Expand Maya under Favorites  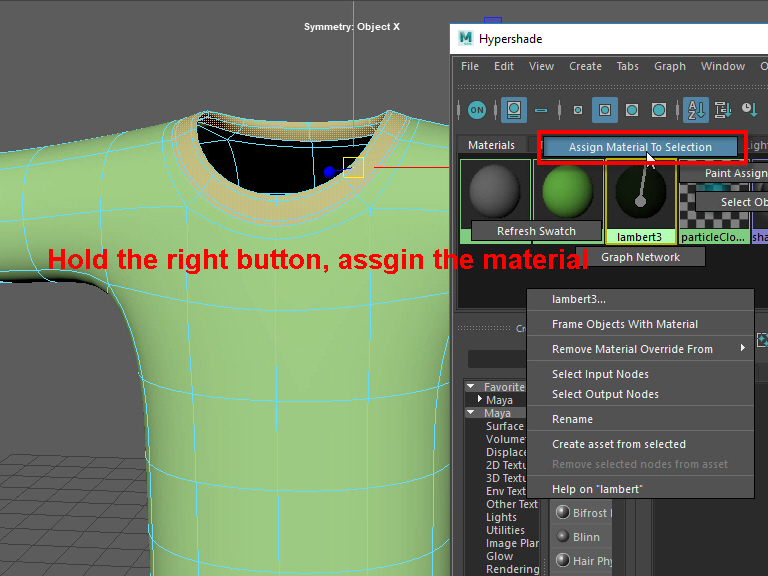point(480,400)
